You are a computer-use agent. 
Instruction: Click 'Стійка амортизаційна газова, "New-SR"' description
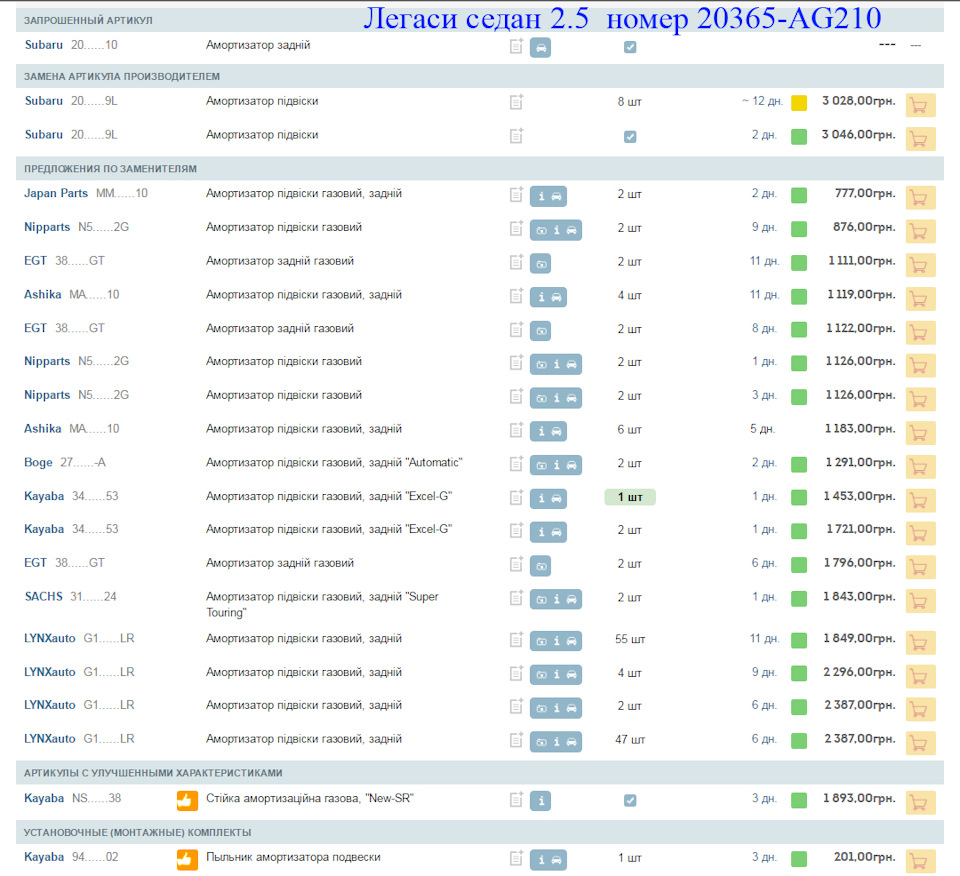point(310,798)
